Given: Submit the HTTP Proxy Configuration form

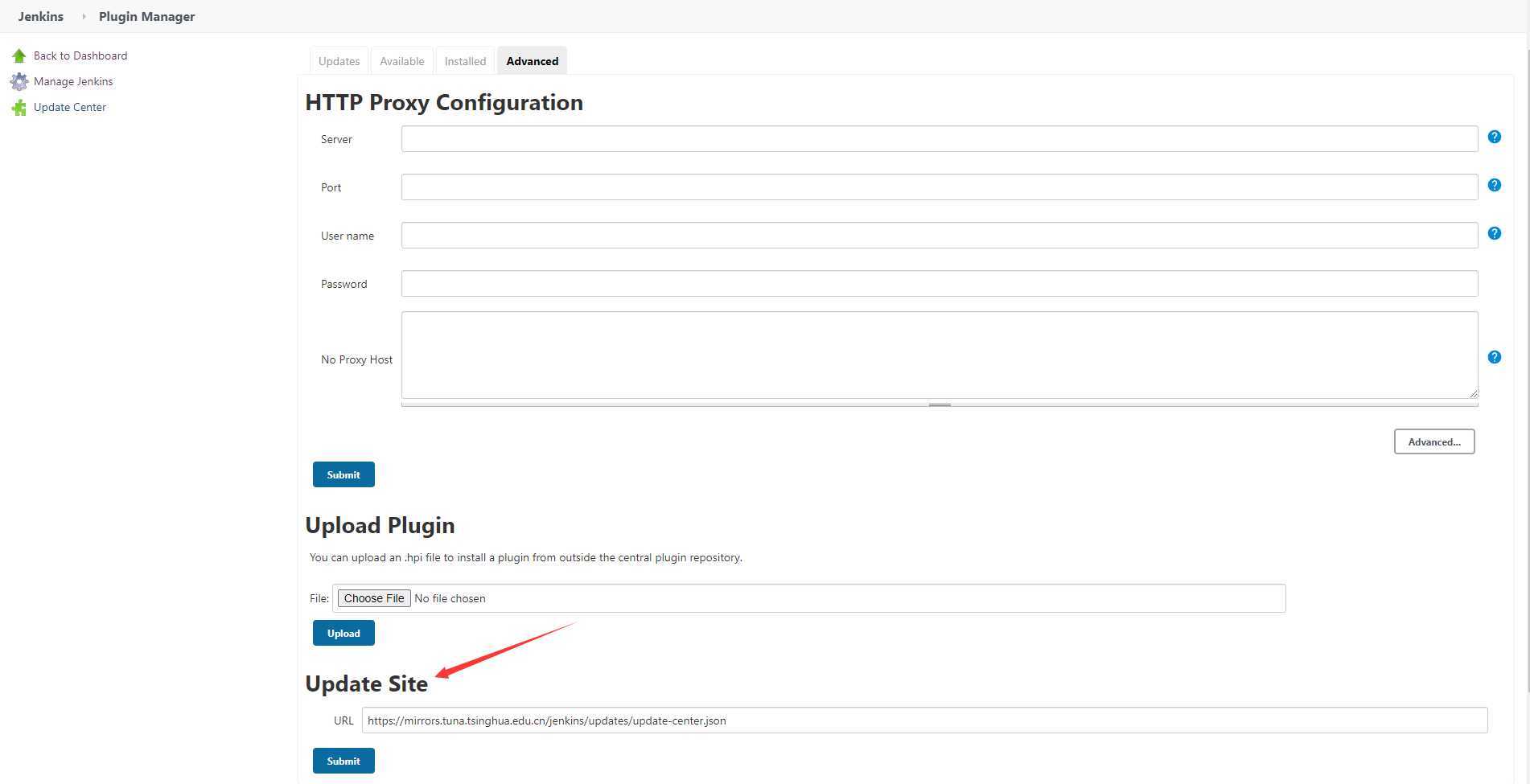Looking at the screenshot, I should pyautogui.click(x=343, y=474).
